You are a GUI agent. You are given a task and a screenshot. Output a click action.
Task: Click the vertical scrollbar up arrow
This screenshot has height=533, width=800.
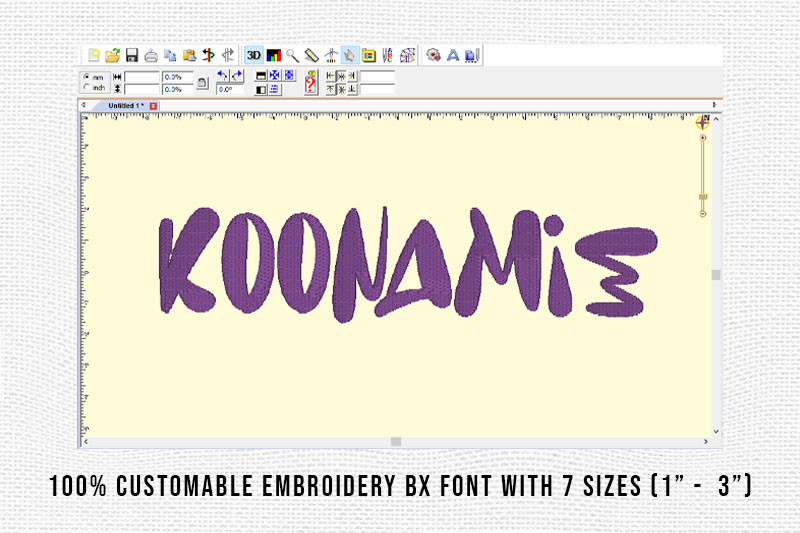(716, 119)
